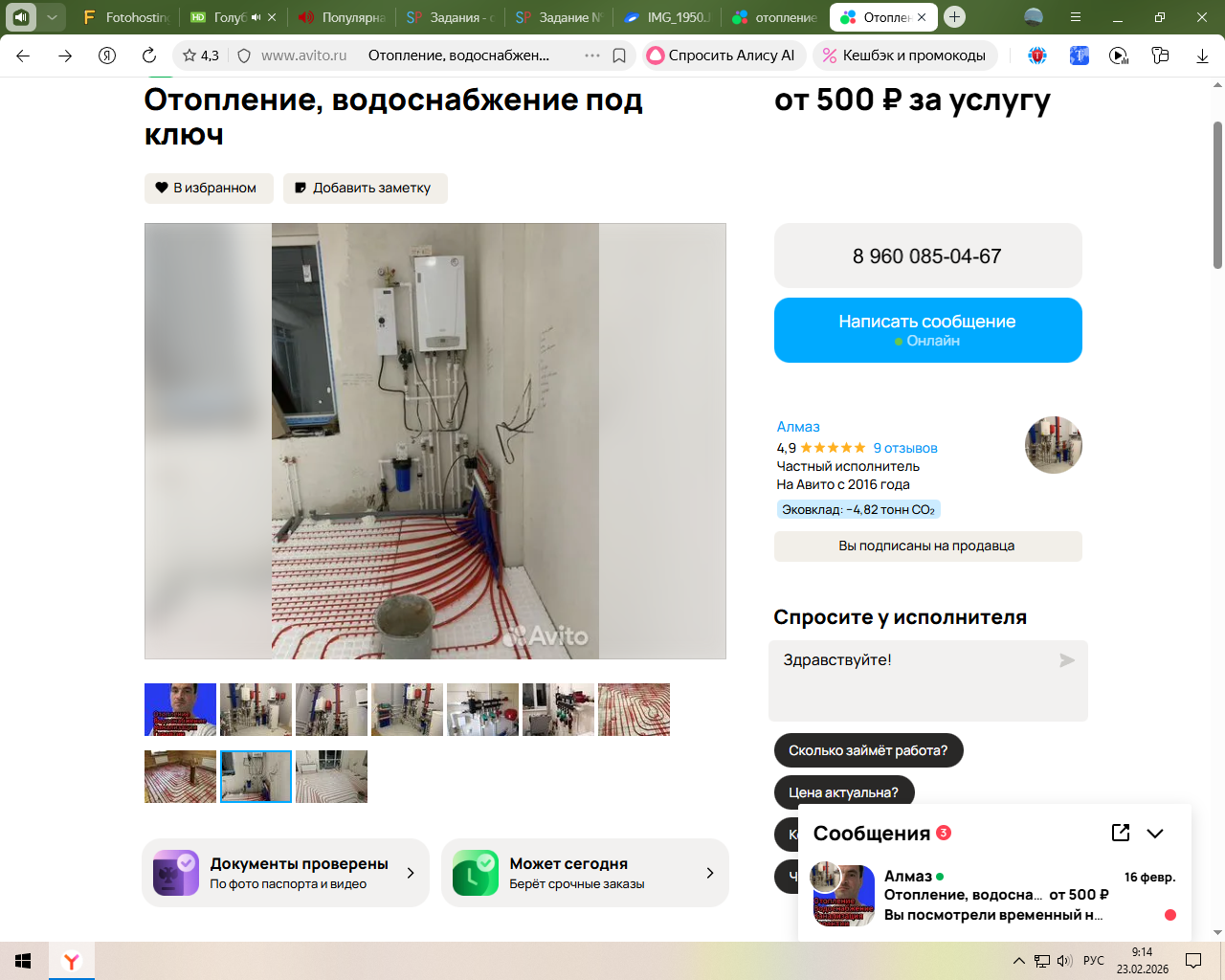Viewport: 1225px width, 980px height.
Task: Open the 9 отзывов reviews link
Action: (905, 448)
